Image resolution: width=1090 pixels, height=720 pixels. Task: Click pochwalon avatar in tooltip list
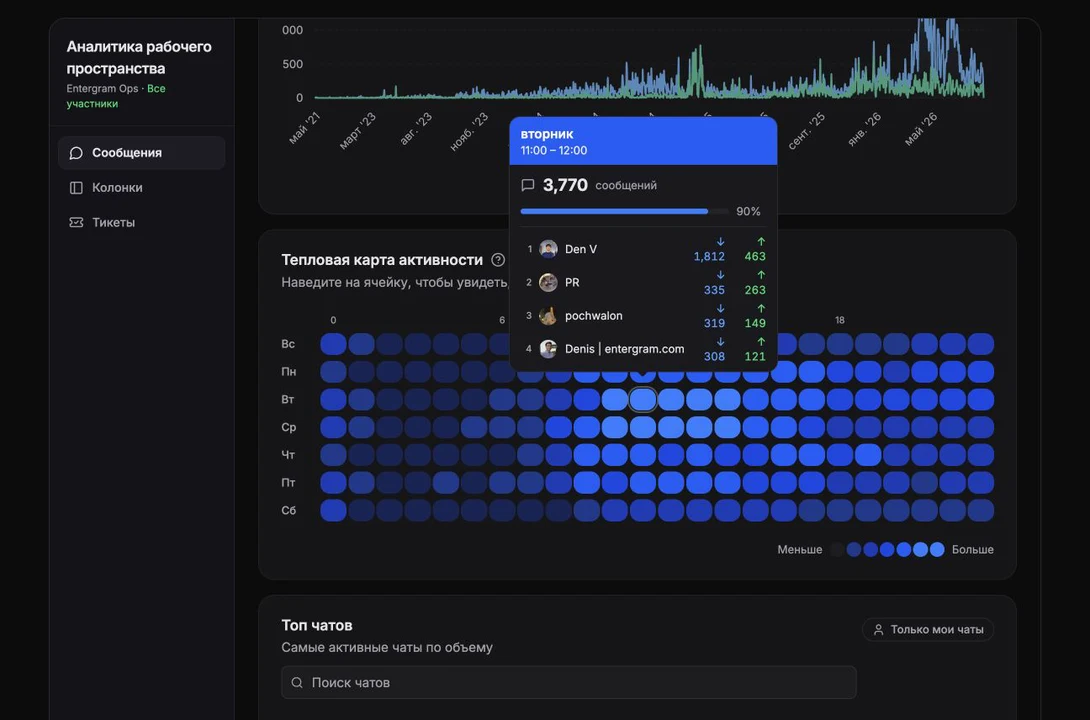click(x=548, y=316)
